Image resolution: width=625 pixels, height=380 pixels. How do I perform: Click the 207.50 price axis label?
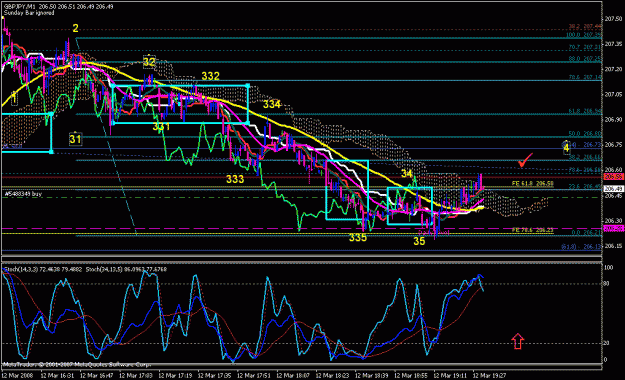613,19
